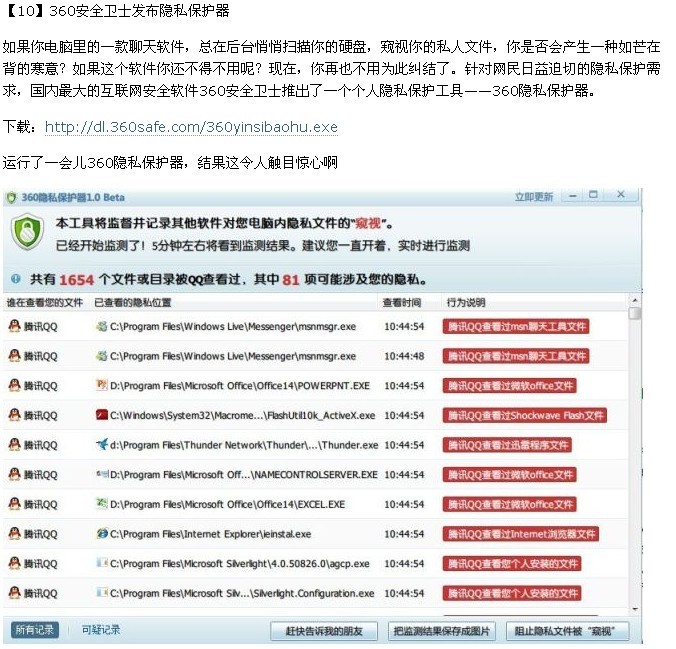The image size is (676, 649).
Task: Select the path ending in EXCEL.EXE
Action: click(x=227, y=504)
